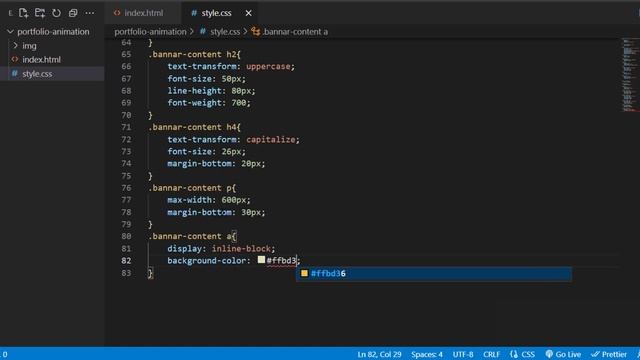Click style.css in the breadcrumb path
640x360 pixels.
225,32
